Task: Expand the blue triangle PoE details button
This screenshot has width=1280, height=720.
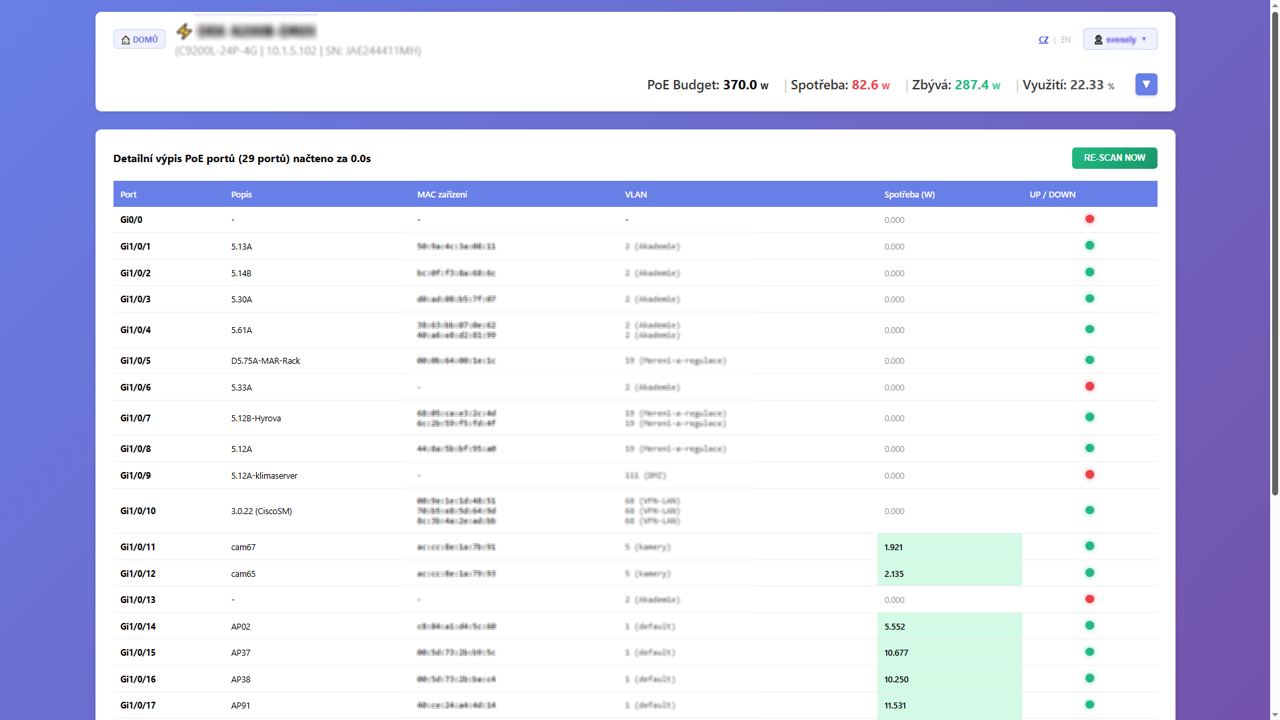Action: 1146,85
